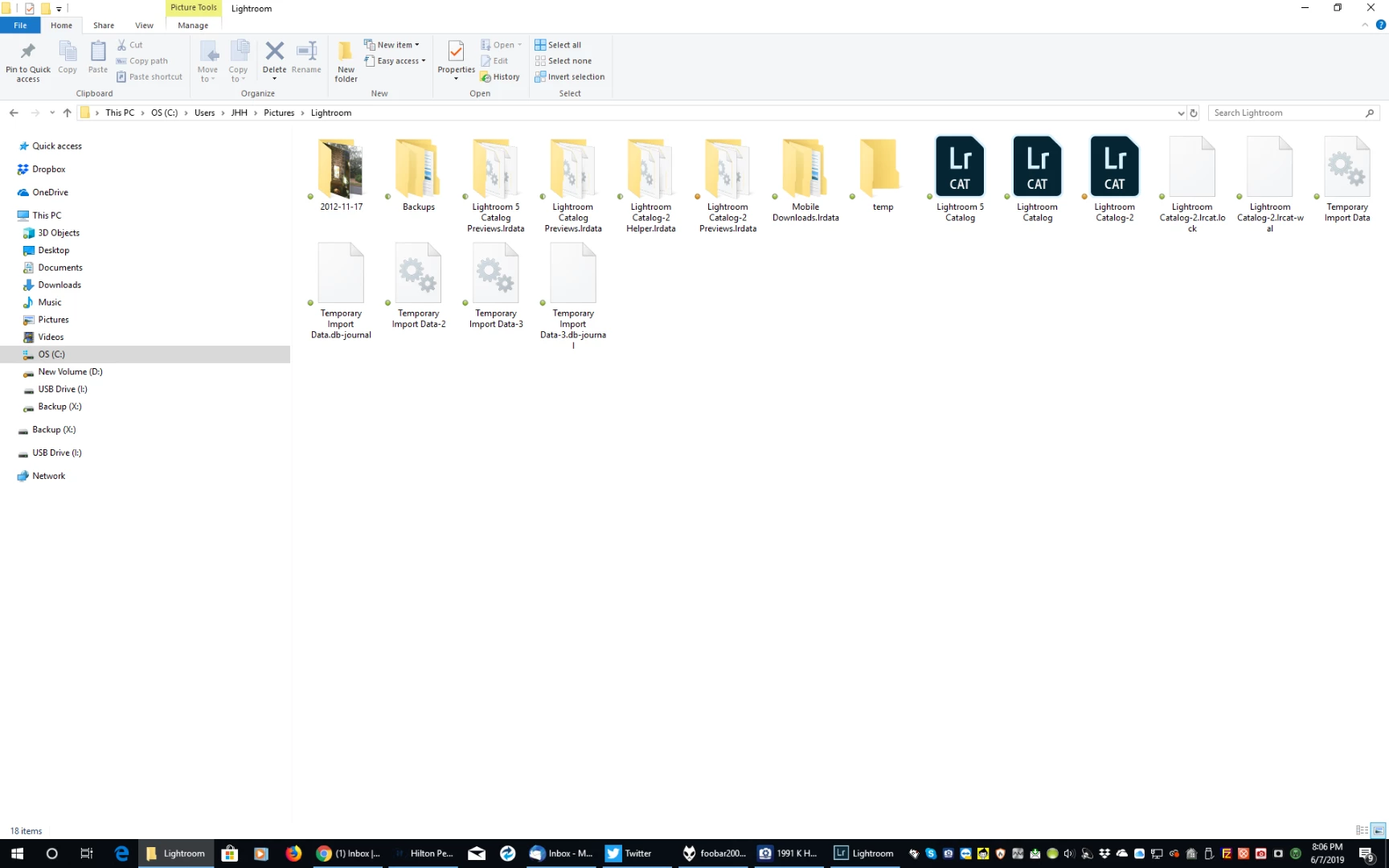This screenshot has height=868, width=1389.
Task: Select Lightroom Catalog-2.lrcat.lock file
Action: 1192,185
